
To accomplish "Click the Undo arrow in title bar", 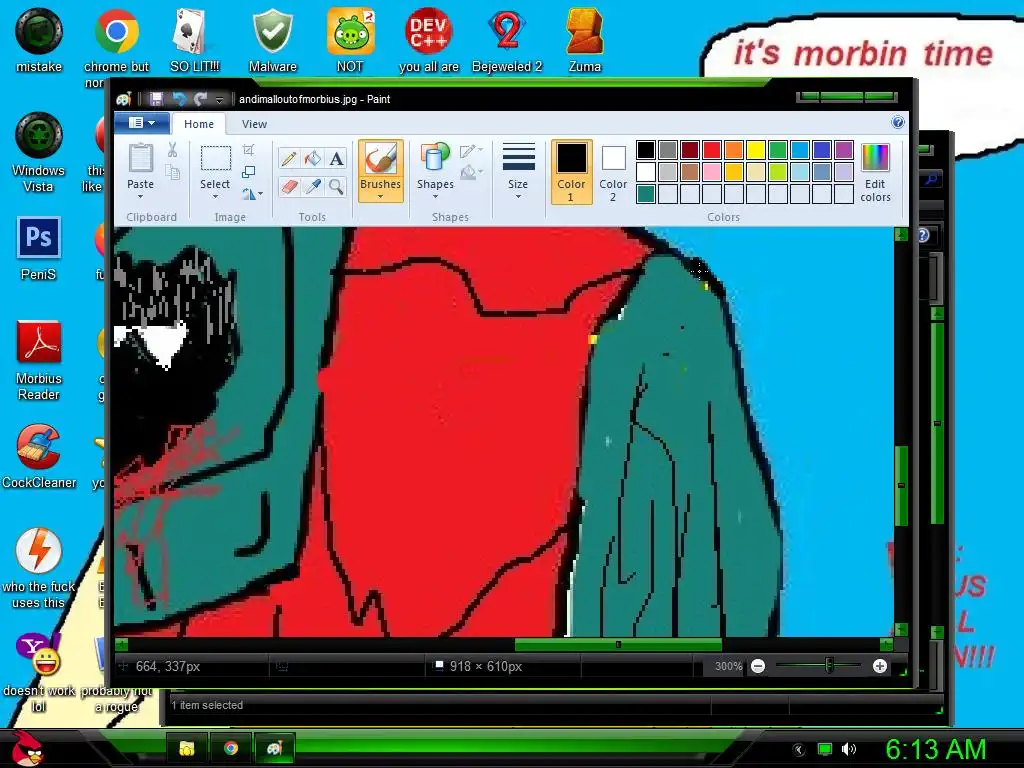I will click(x=178, y=99).
